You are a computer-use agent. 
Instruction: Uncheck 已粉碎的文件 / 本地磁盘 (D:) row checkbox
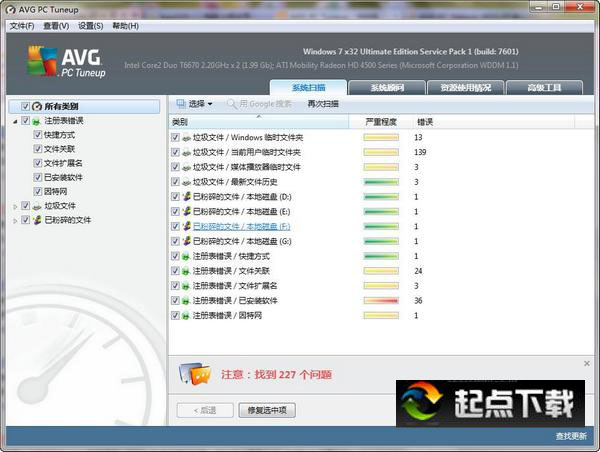(175, 197)
